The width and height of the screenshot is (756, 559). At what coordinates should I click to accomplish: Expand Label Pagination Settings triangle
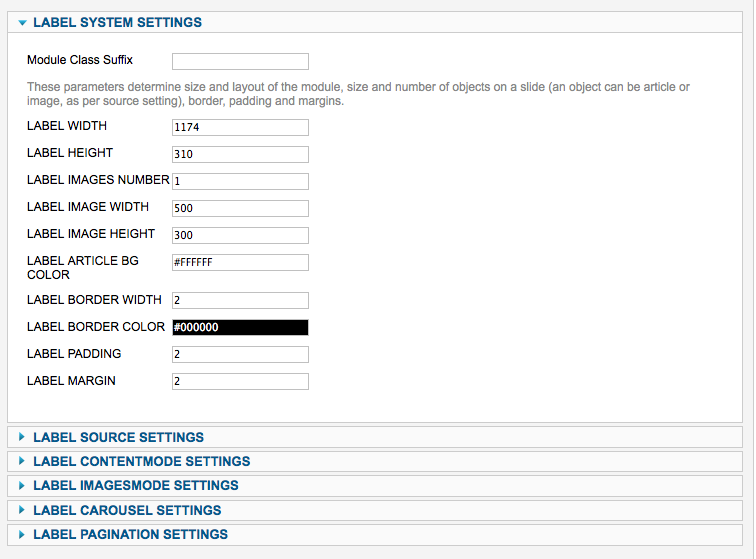pyautogui.click(x=22, y=534)
